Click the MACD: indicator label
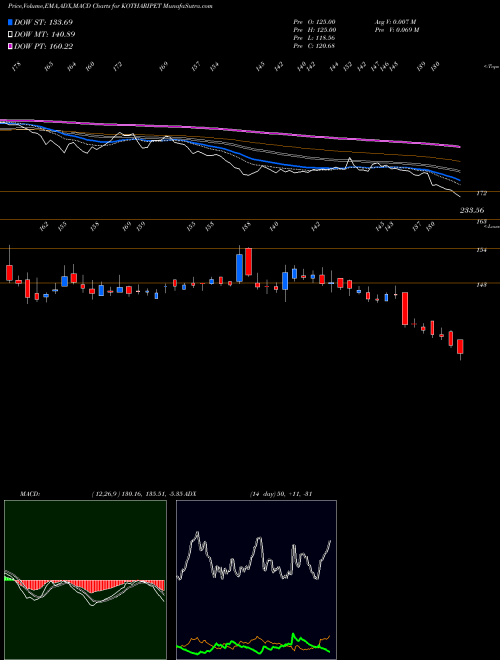This screenshot has height=660, width=500. 29,494
